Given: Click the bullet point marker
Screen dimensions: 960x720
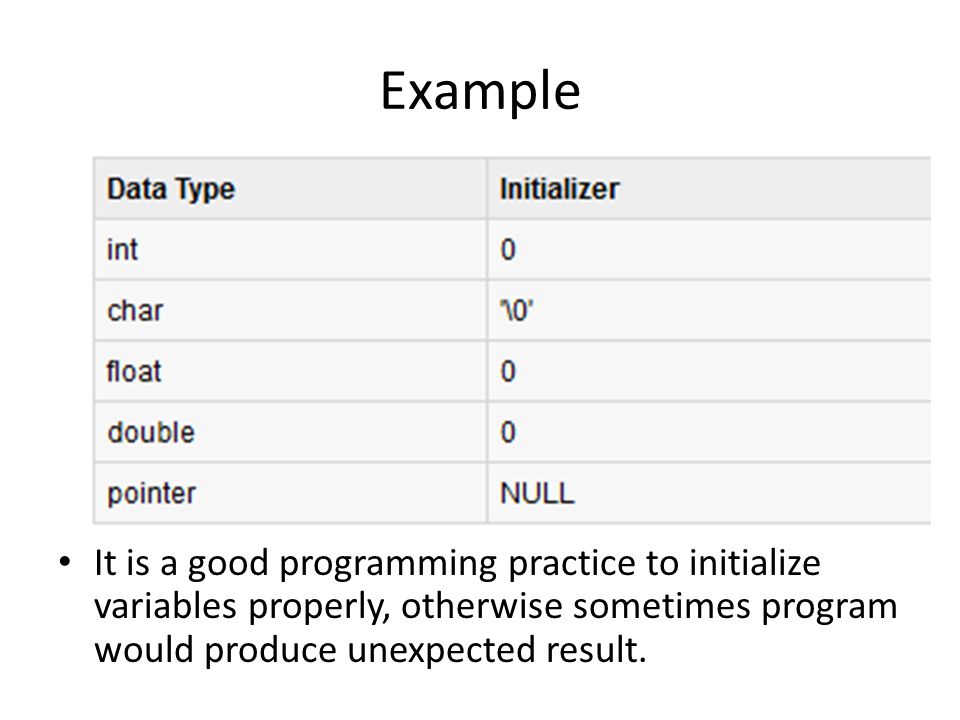Looking at the screenshot, I should [65, 562].
